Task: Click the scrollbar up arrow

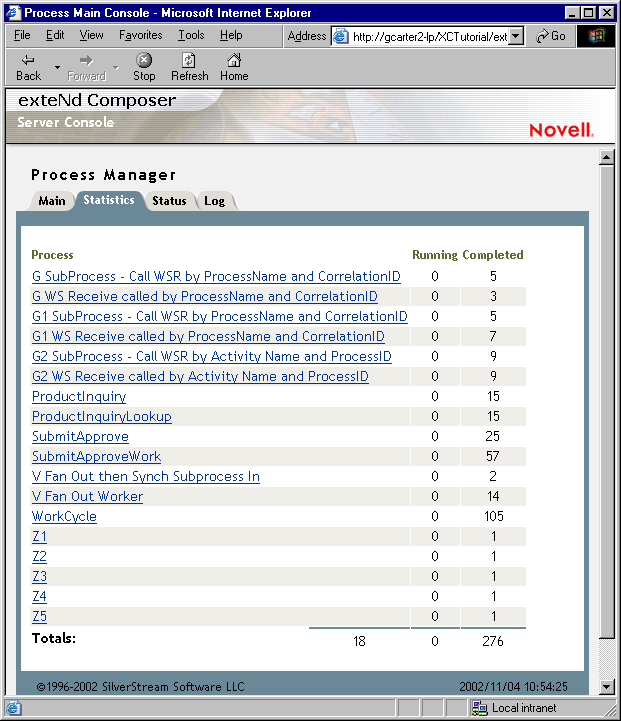Action: 607,158
